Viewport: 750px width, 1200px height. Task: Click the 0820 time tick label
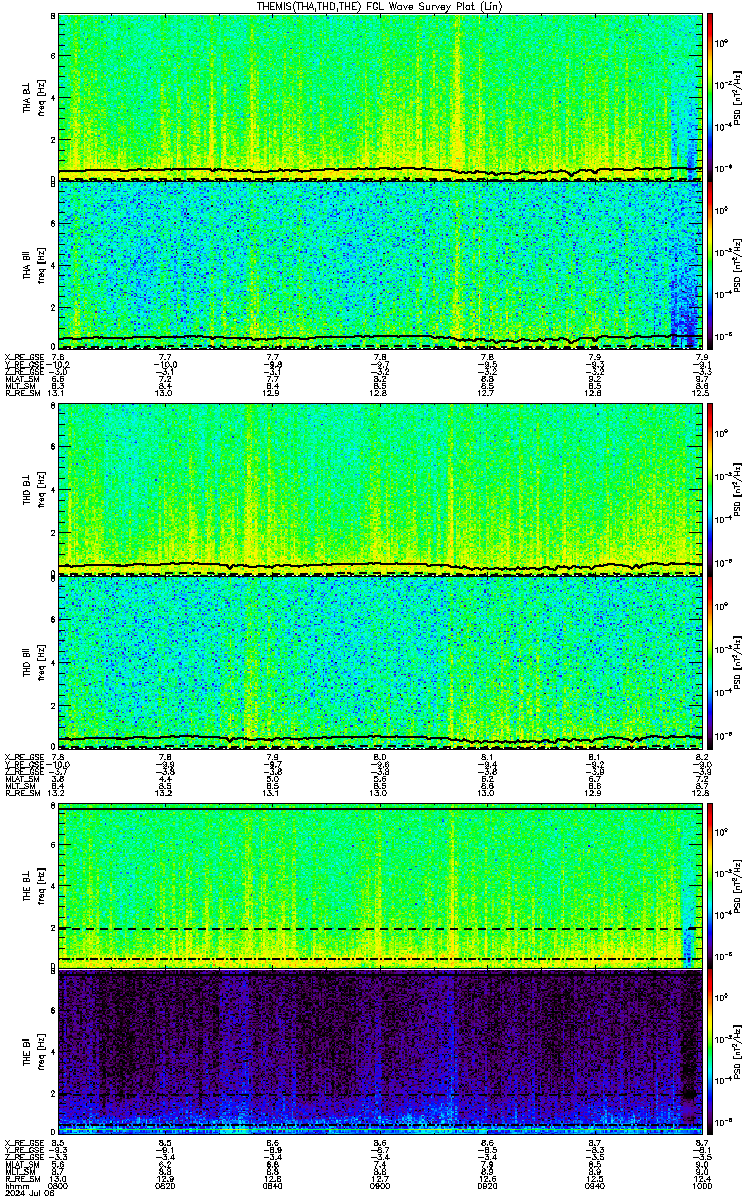tap(165, 1187)
